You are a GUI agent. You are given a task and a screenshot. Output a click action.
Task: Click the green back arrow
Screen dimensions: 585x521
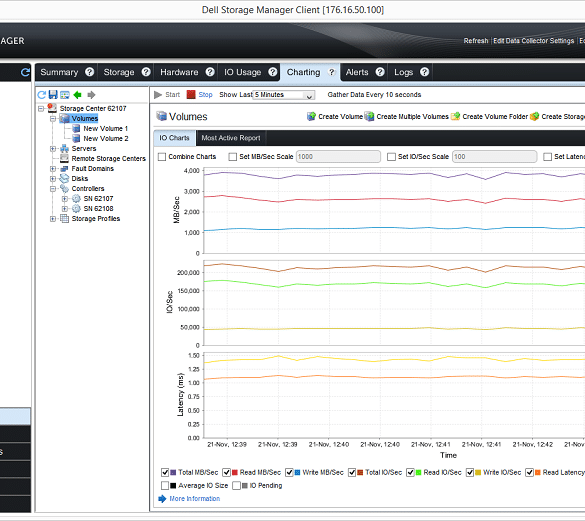(x=78, y=95)
